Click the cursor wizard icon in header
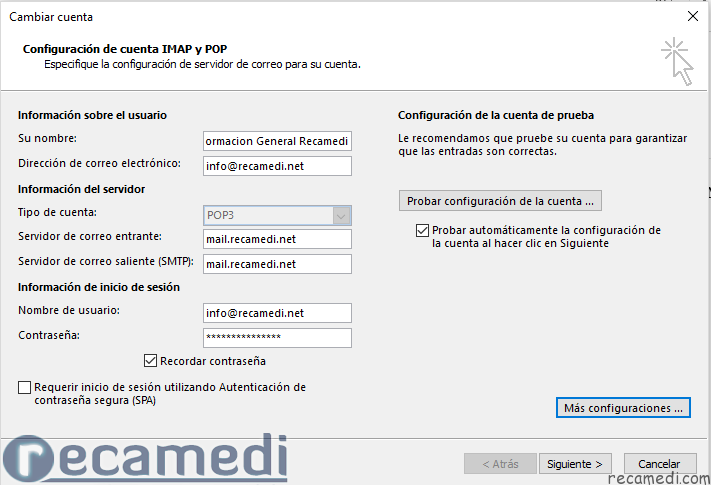 (677, 61)
